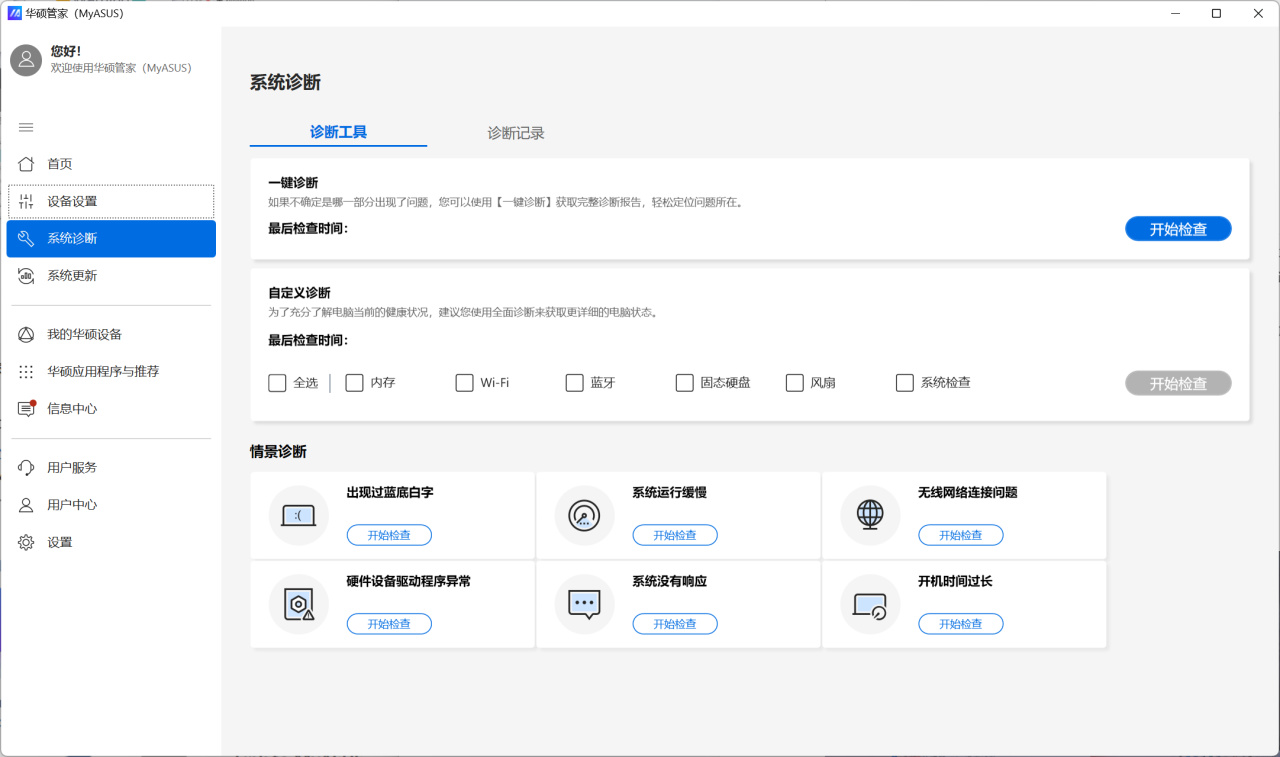Click the home icon beside 首页

coord(26,164)
